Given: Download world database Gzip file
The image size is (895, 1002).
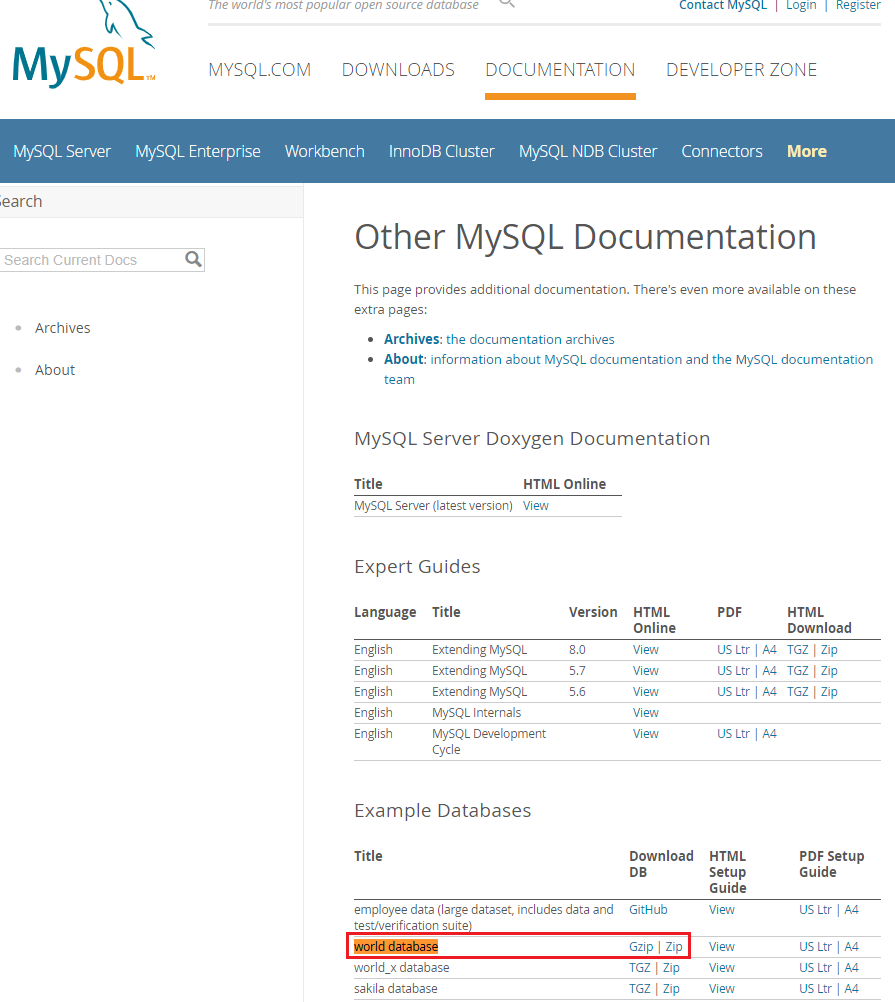Looking at the screenshot, I should pyautogui.click(x=641, y=946).
